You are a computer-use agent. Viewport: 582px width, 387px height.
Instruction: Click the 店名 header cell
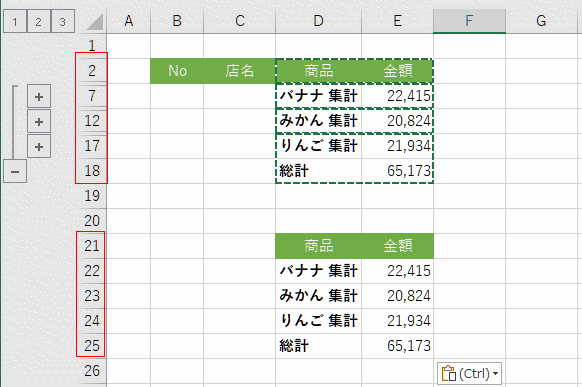coord(239,71)
